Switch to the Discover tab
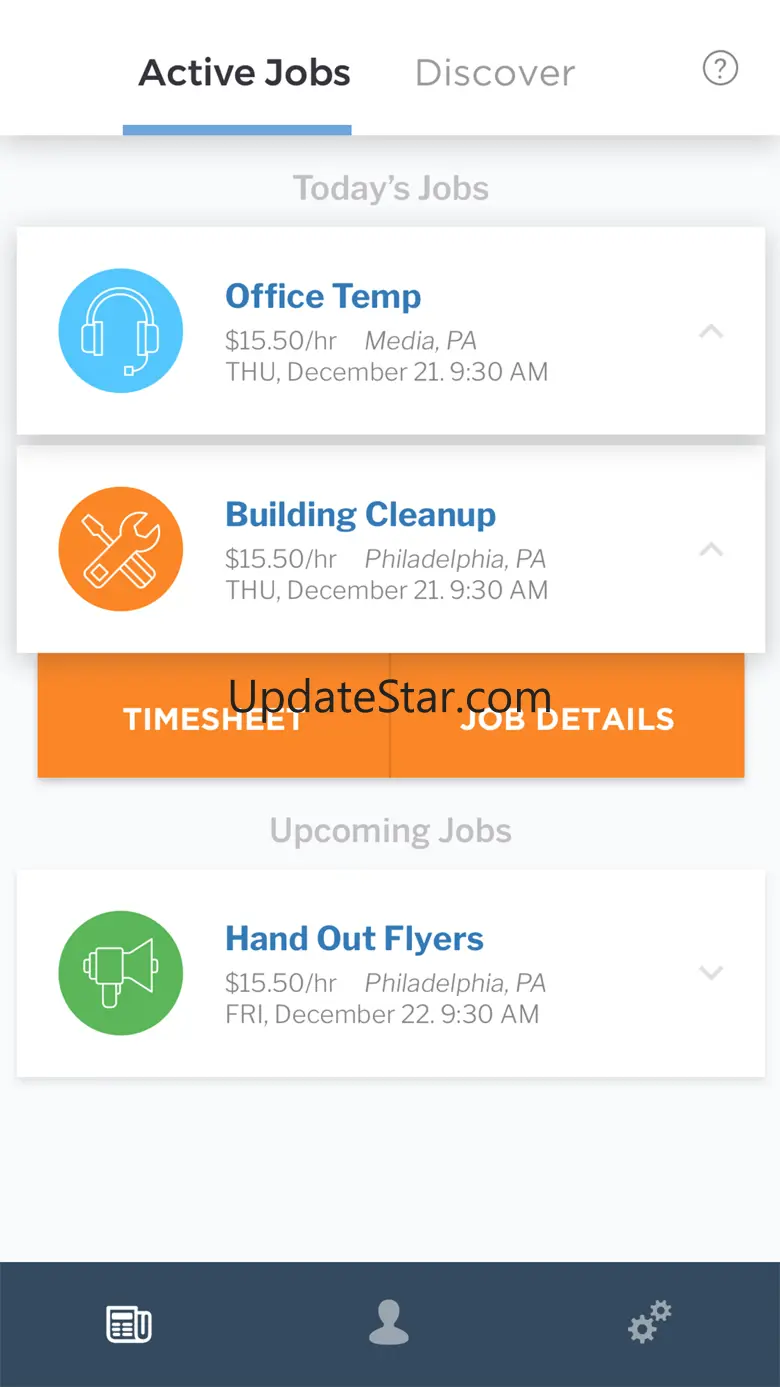780x1387 pixels. 495,73
